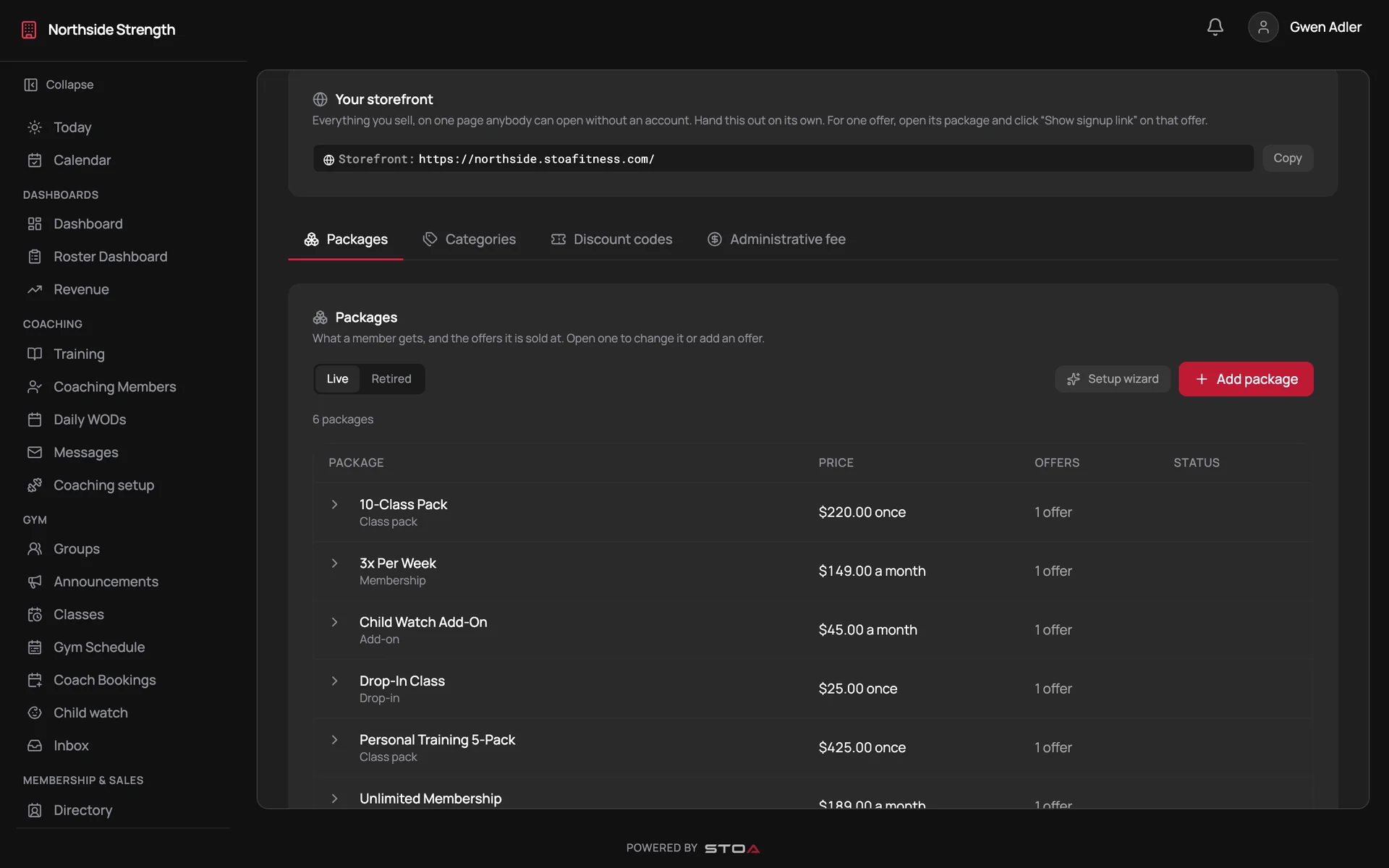
Task: Open Calendar icon in the sidebar
Action: [35, 160]
